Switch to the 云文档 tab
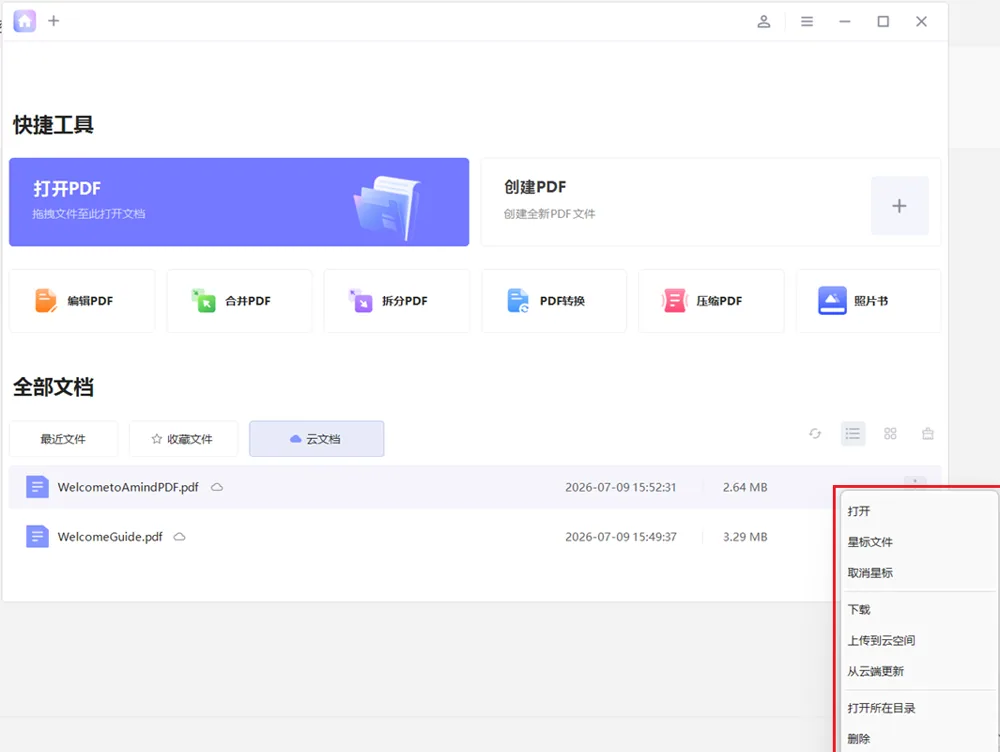 (316, 439)
